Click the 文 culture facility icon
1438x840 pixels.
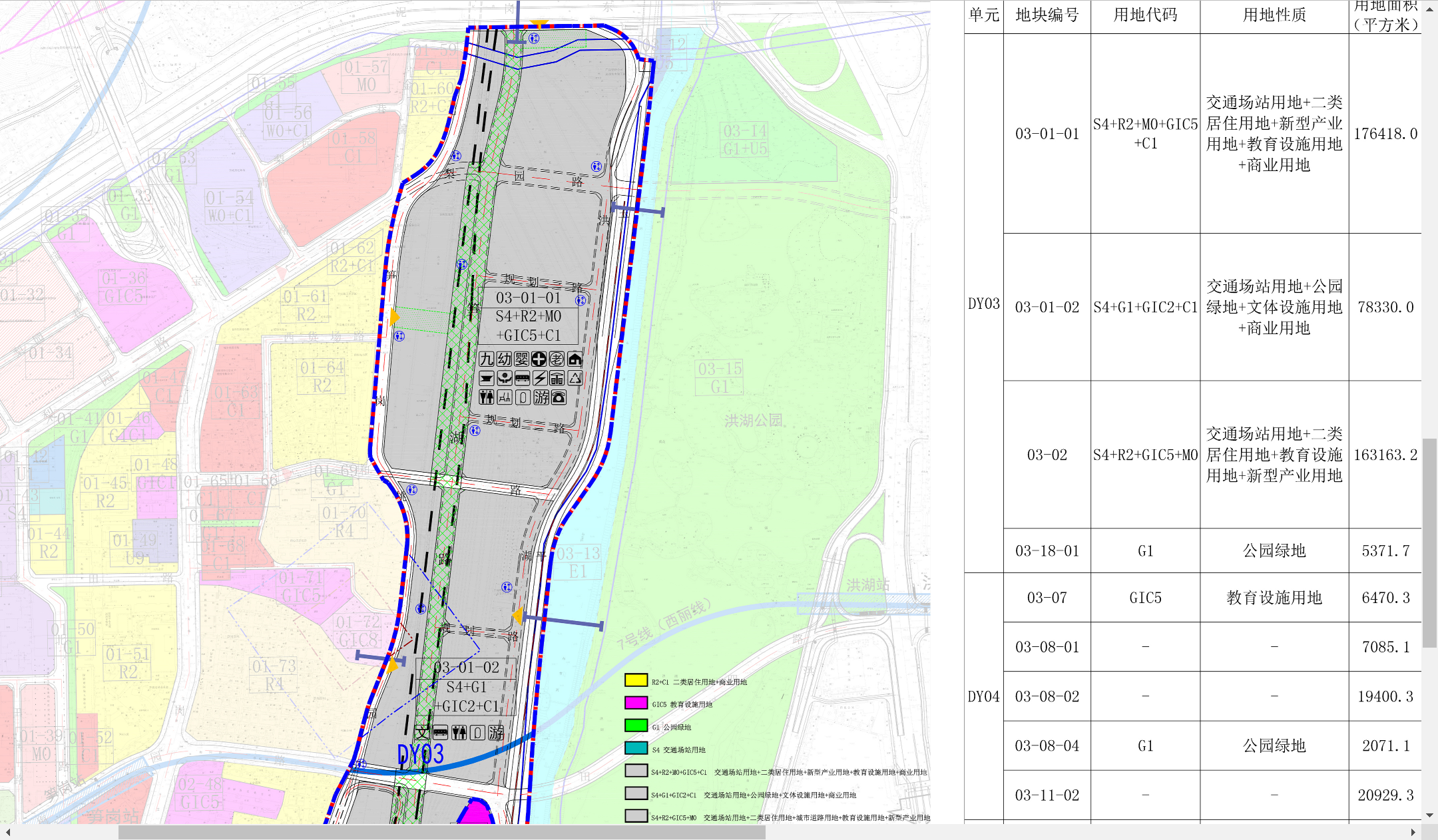[422, 732]
